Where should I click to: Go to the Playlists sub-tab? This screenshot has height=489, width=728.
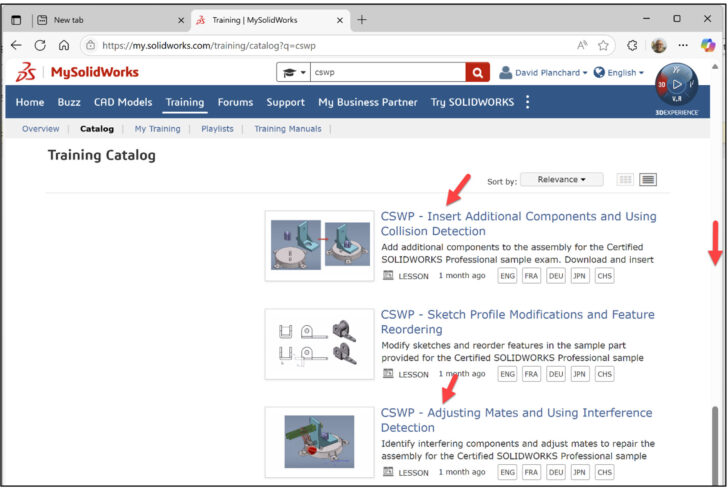[217, 129]
